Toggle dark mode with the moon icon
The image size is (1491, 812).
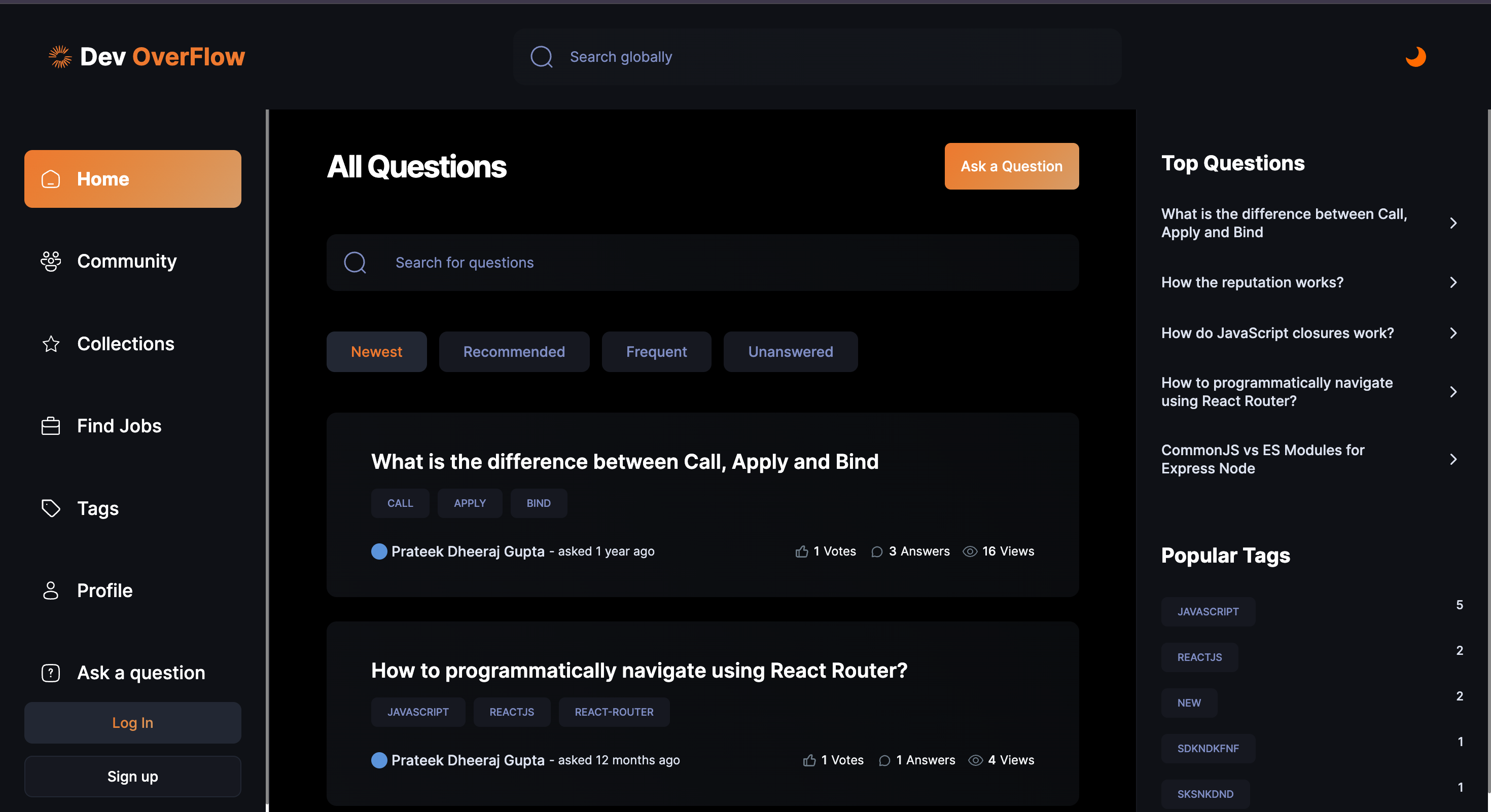(x=1415, y=57)
